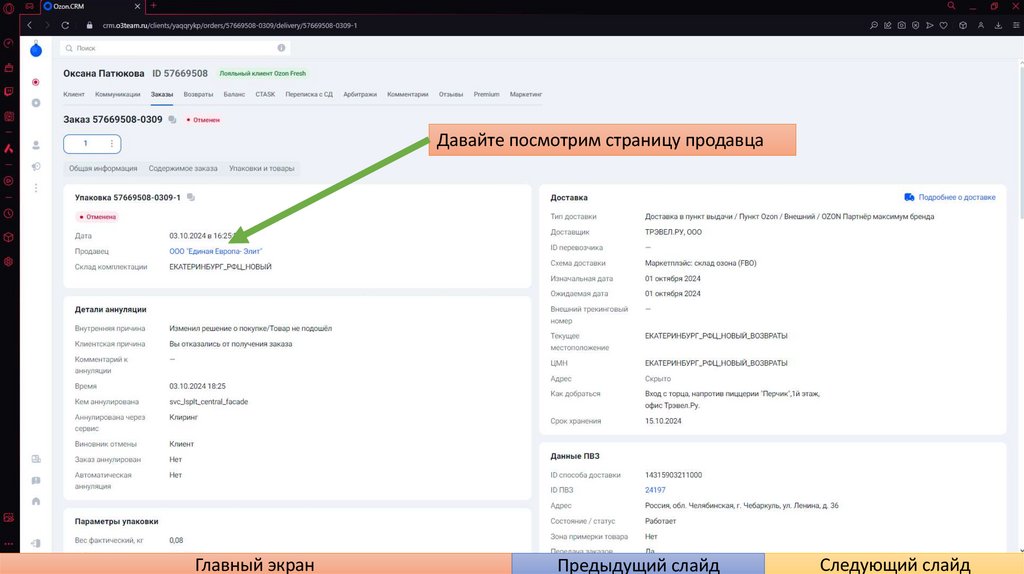Open the megaphone icon in CRM sidebar

tap(36, 167)
